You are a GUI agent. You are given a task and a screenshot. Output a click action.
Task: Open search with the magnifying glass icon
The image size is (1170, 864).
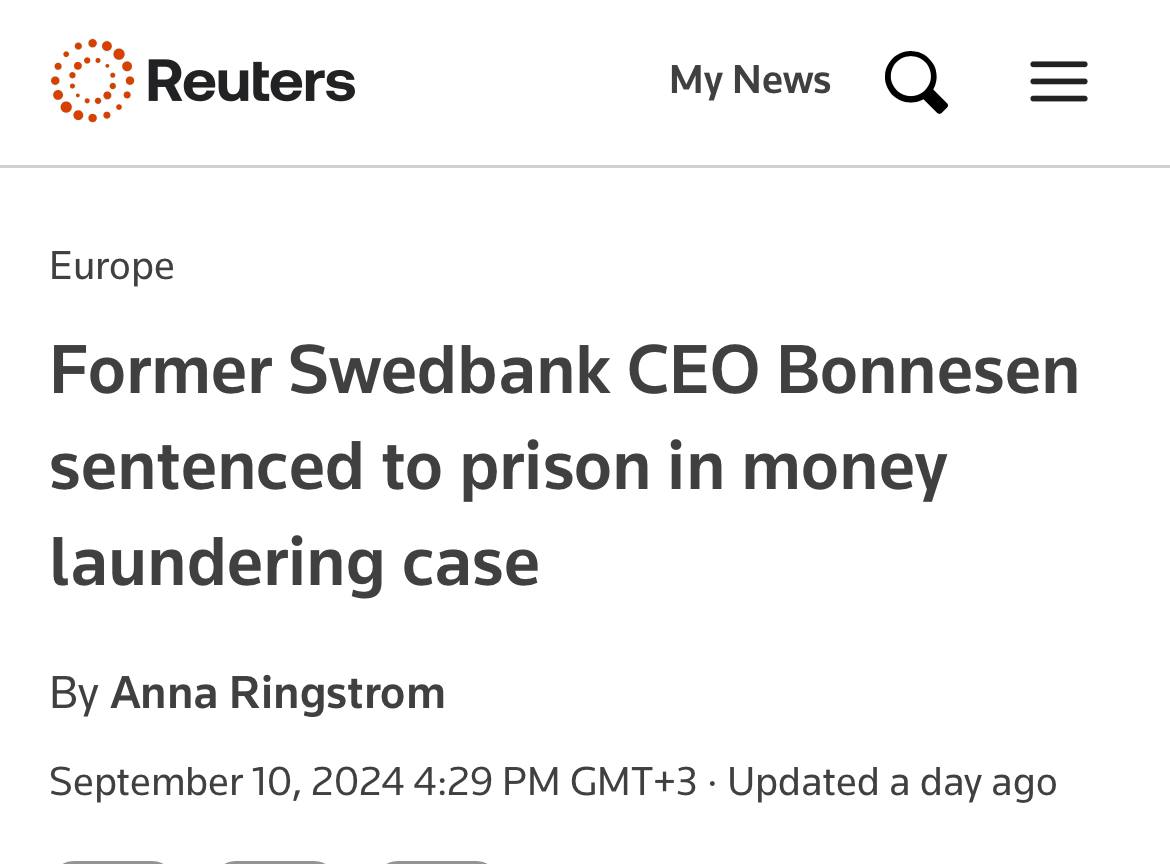pos(915,82)
